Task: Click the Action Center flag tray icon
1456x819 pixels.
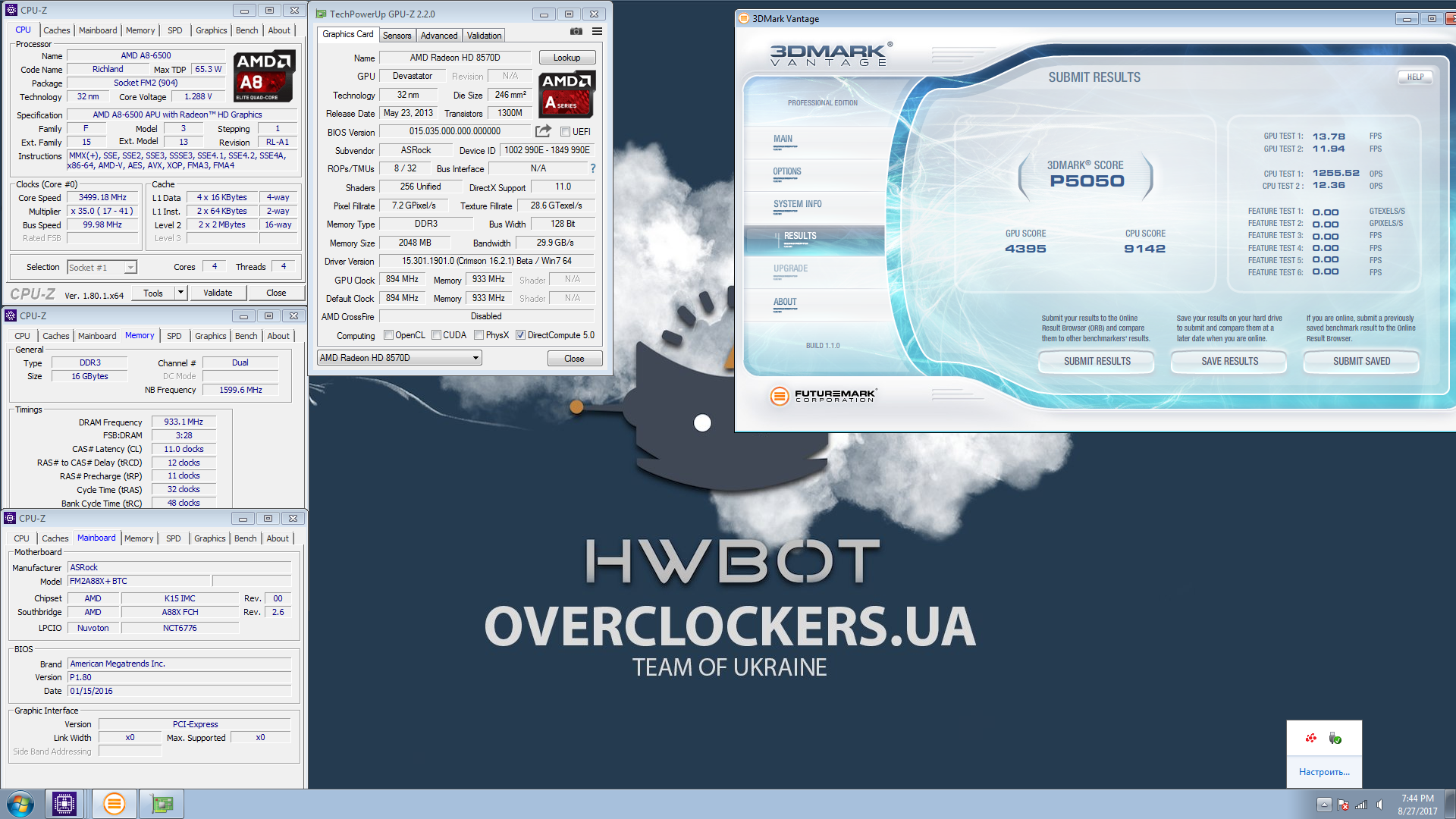Action: pos(1343,805)
